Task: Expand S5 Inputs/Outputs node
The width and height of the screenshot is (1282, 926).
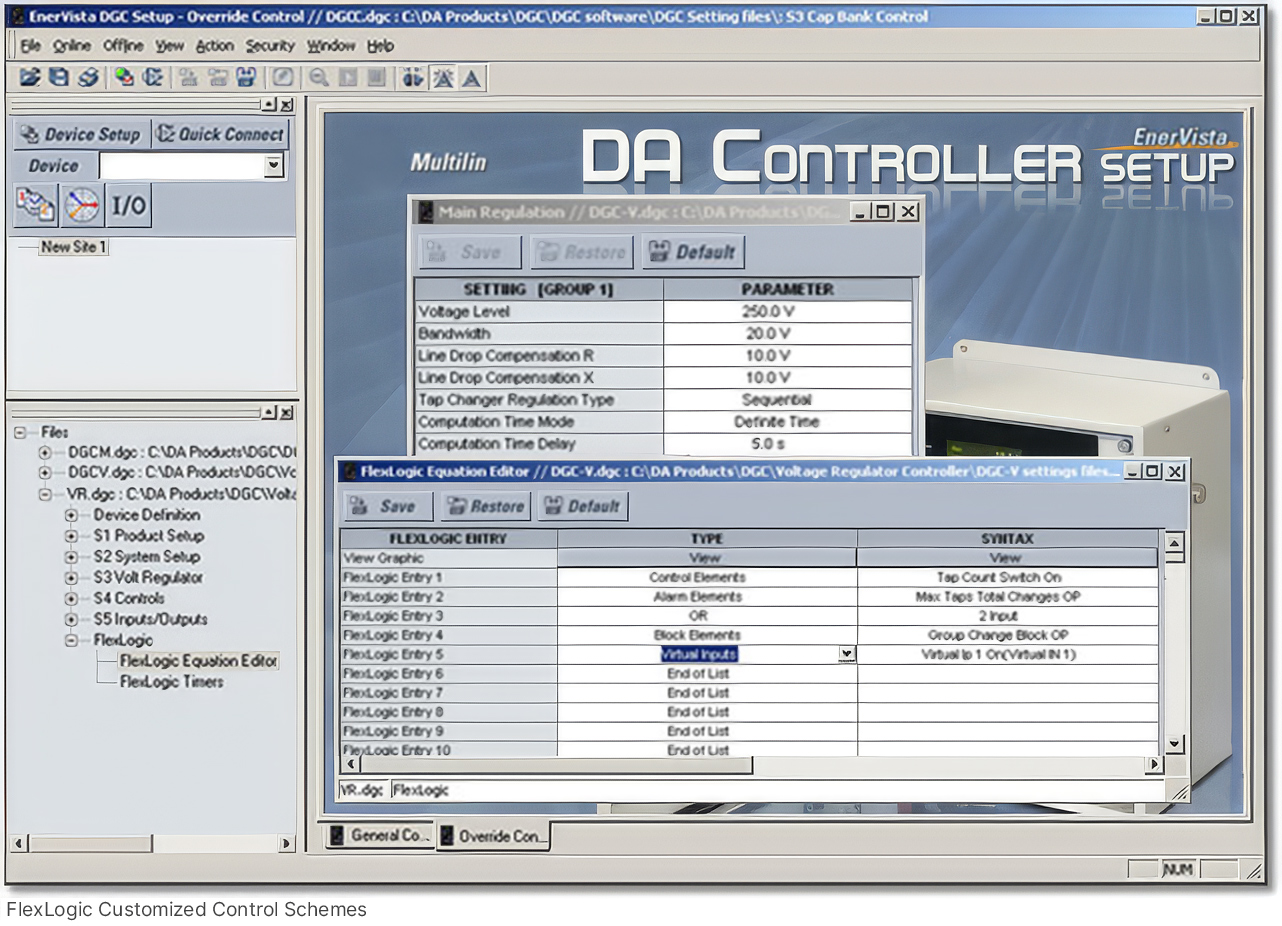Action: [71, 620]
